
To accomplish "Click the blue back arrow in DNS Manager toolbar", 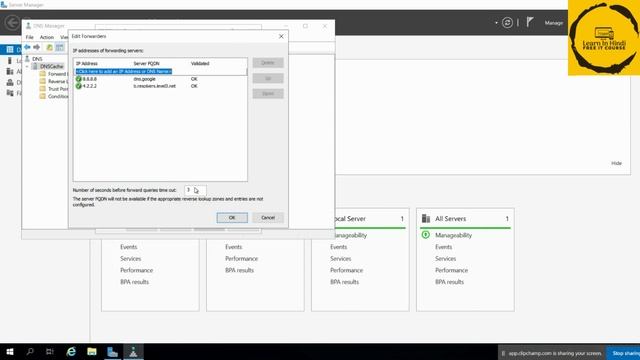I will [27, 47].
